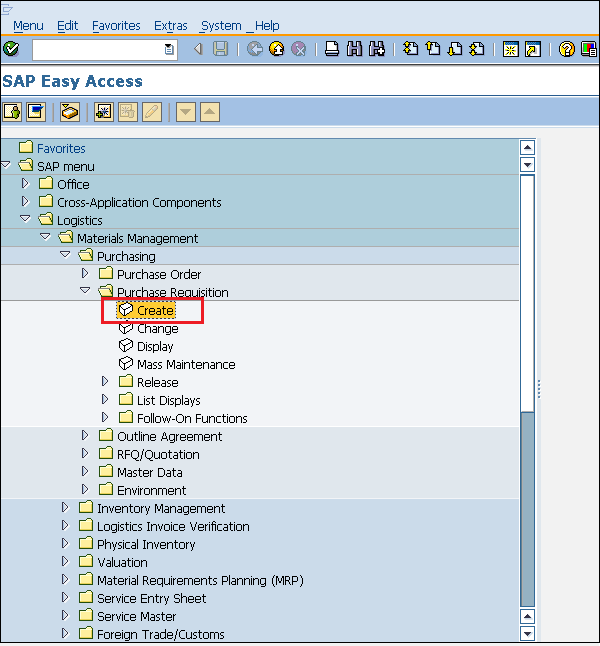Expand the Cross-Application Components folder

(25, 201)
